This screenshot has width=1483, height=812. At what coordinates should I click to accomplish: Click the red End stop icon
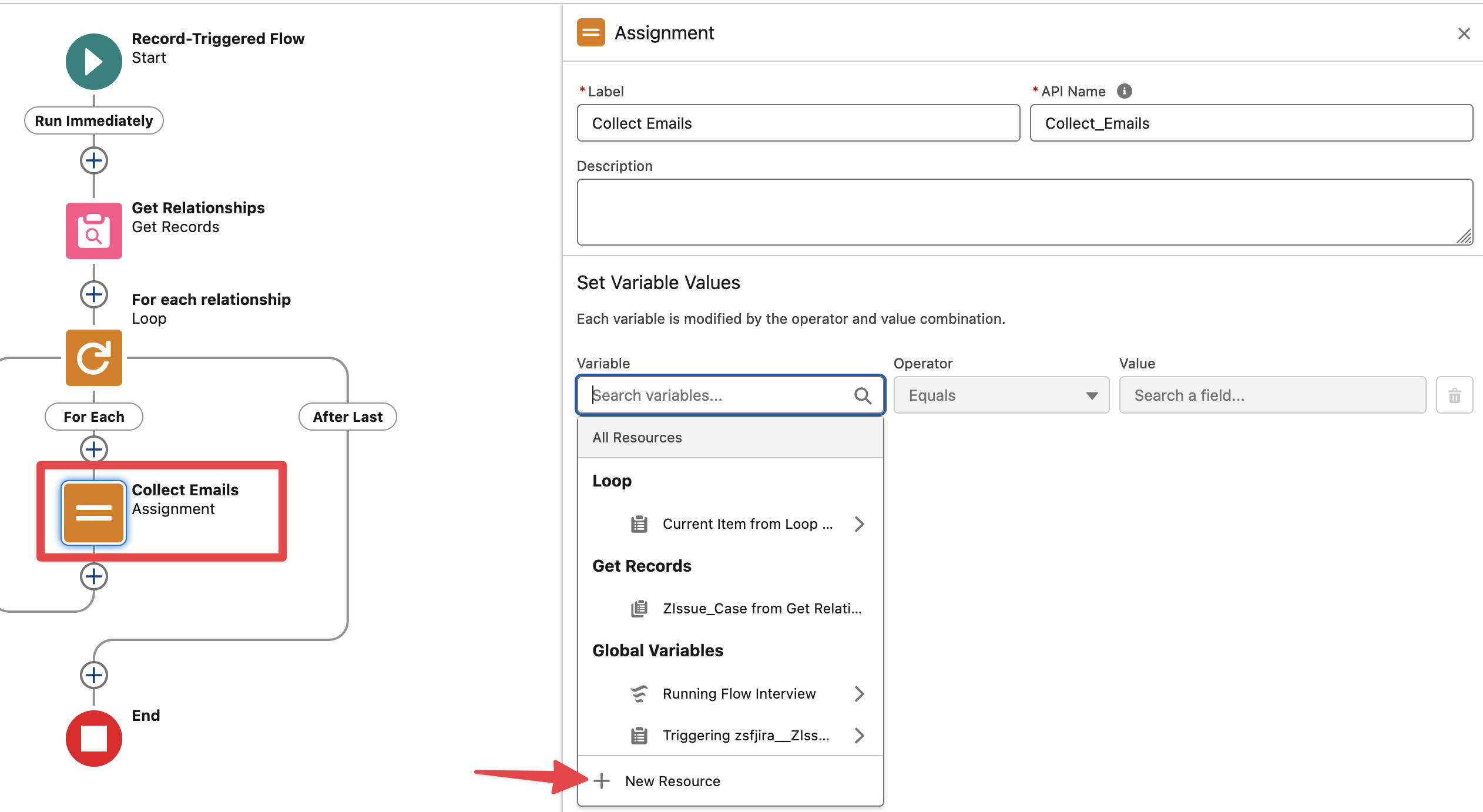tap(93, 738)
